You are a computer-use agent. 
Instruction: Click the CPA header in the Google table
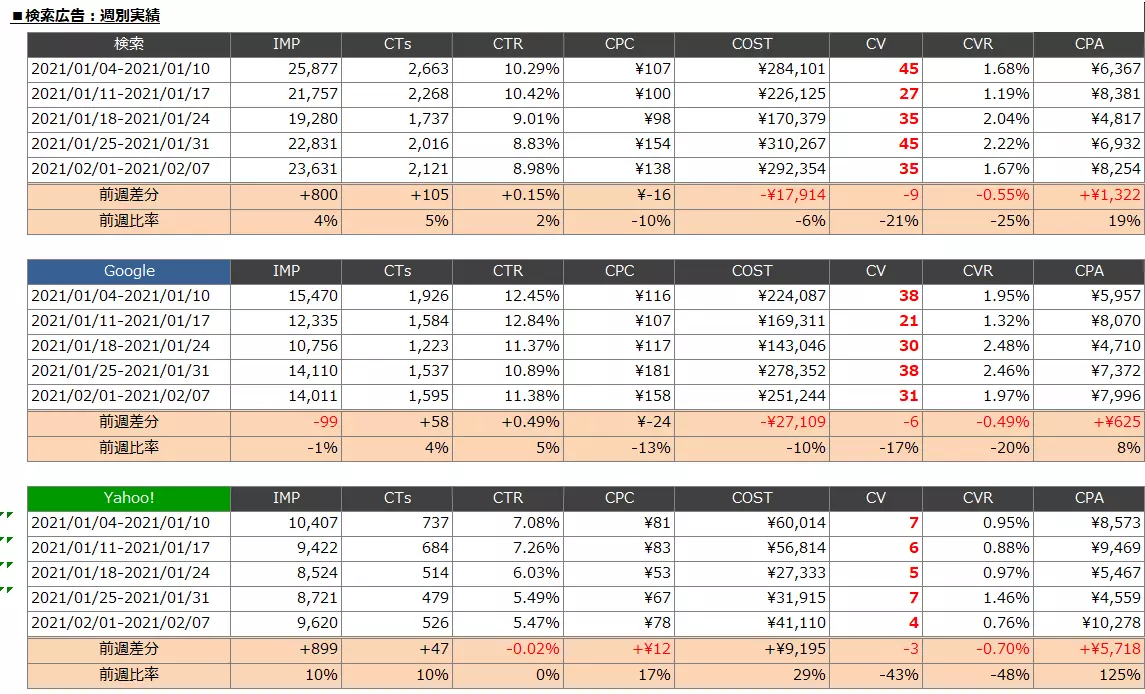[x=1089, y=270]
